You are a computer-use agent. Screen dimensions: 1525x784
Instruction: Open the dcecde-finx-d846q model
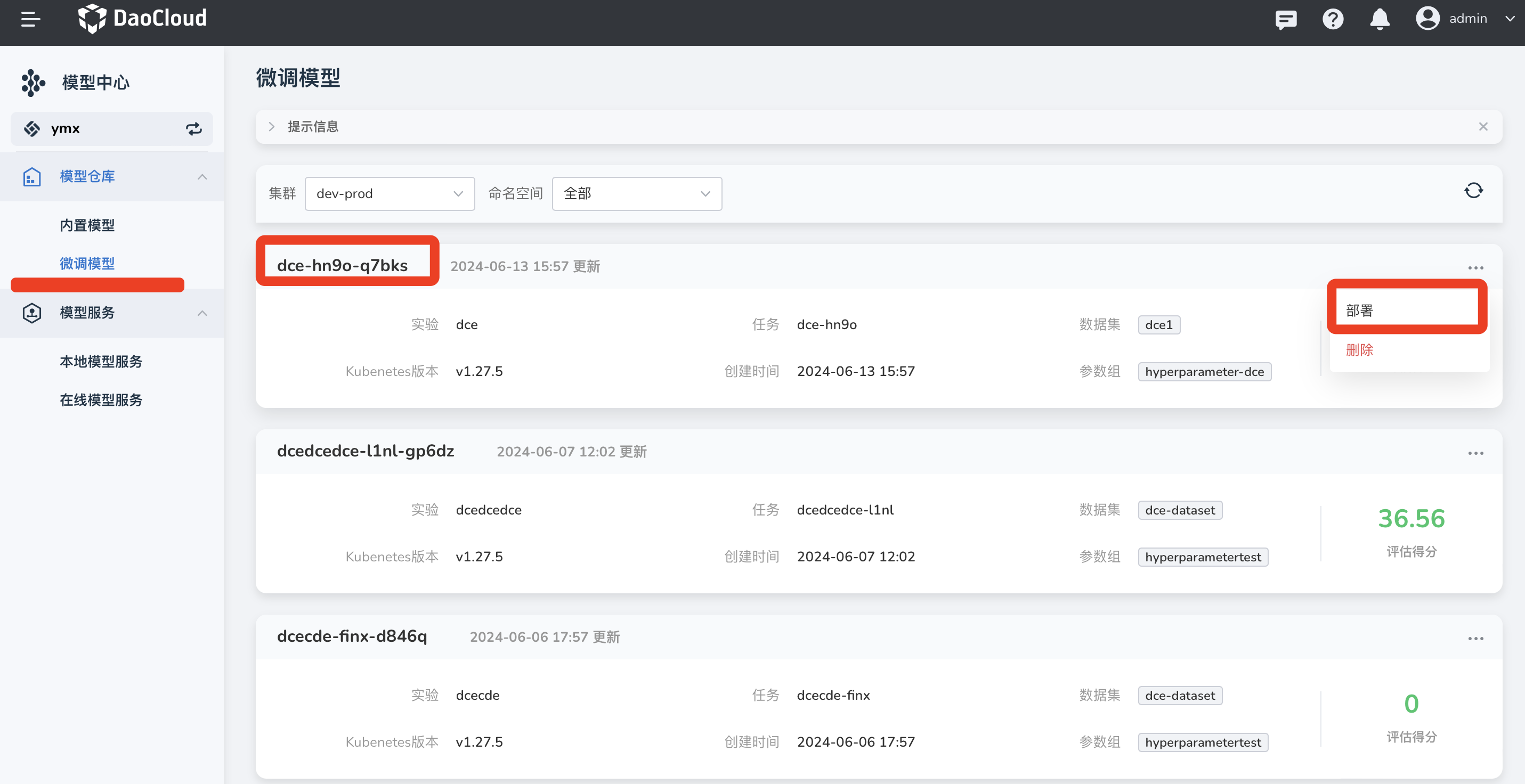(352, 636)
